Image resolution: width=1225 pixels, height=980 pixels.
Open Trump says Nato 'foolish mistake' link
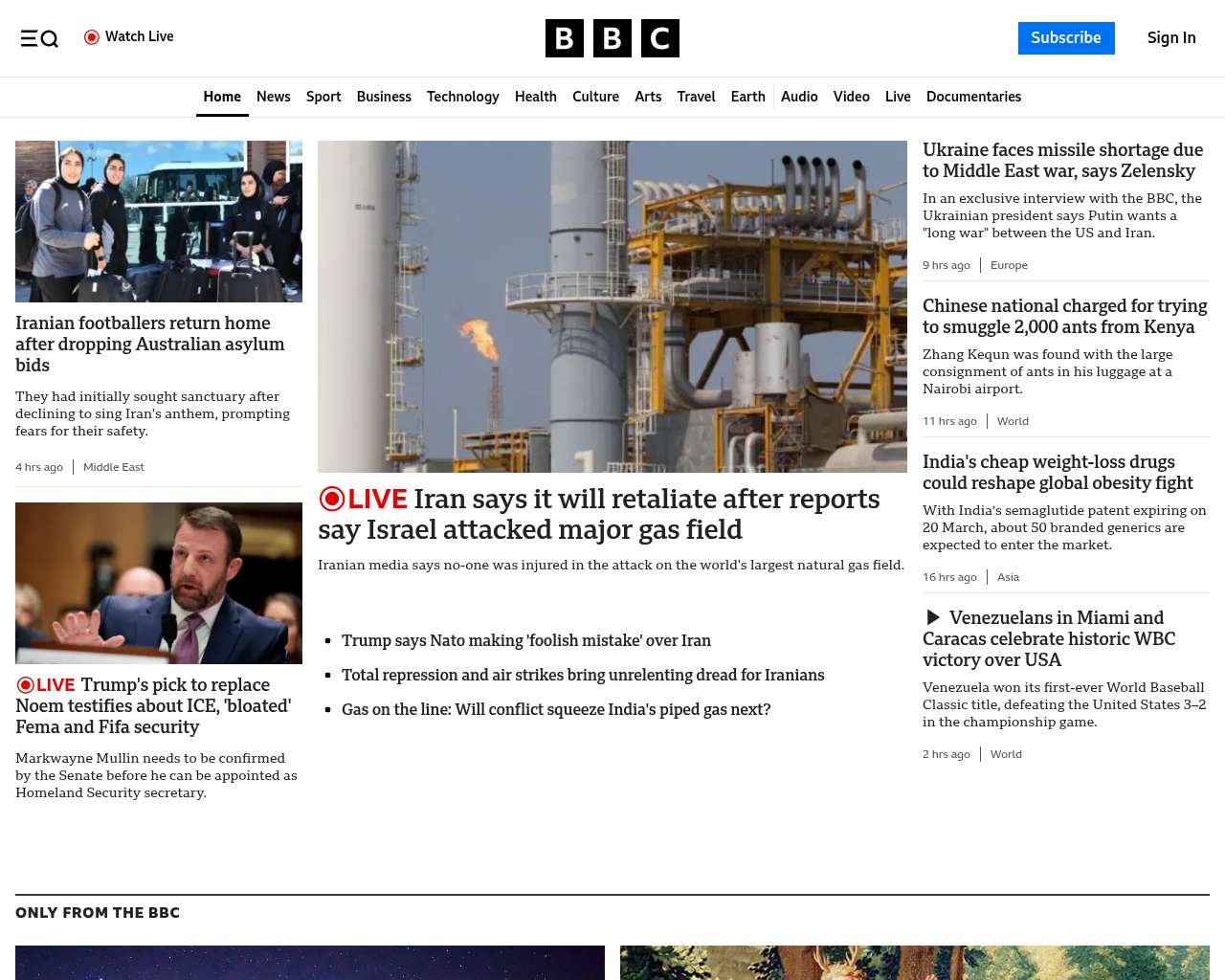pos(525,640)
